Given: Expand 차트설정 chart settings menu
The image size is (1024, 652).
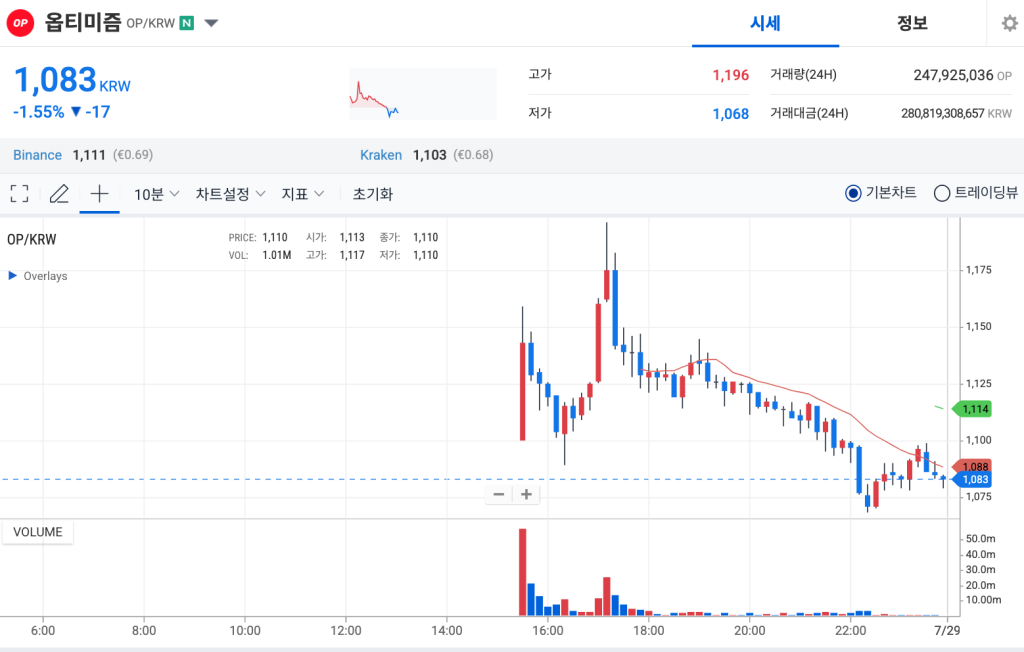Looking at the screenshot, I should pyautogui.click(x=230, y=194).
